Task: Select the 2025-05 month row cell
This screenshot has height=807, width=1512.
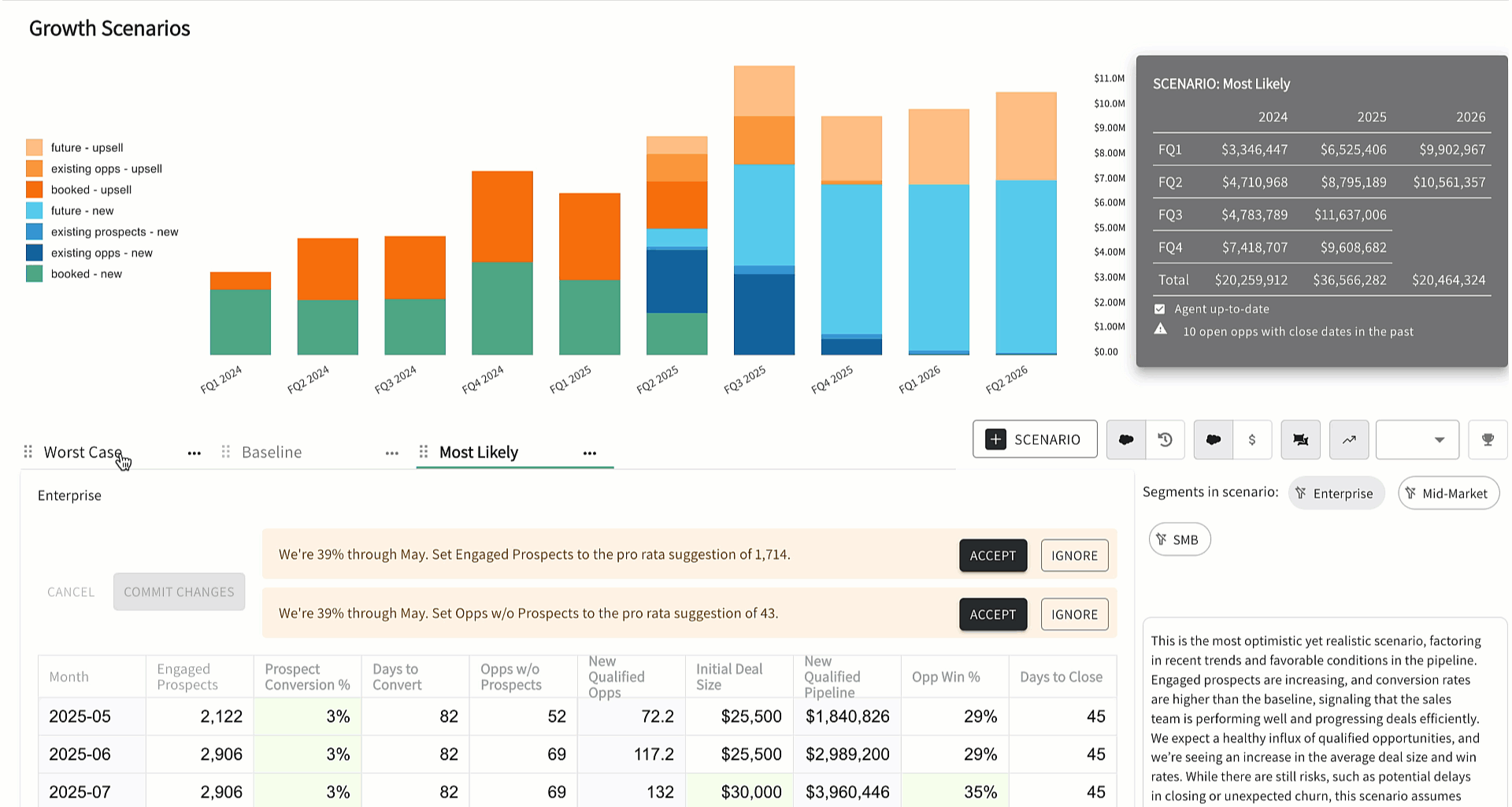Action: pyautogui.click(x=92, y=716)
